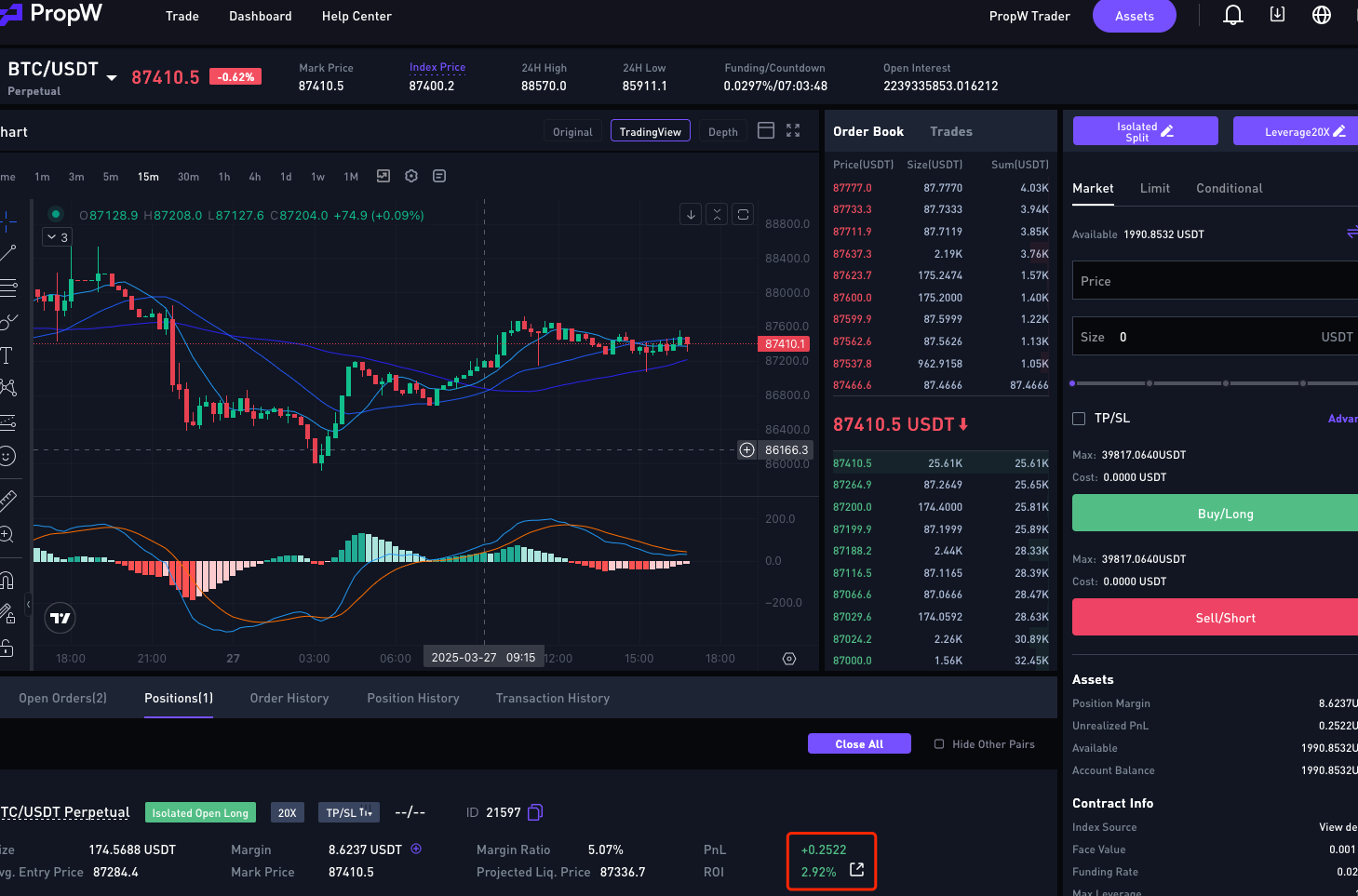This screenshot has width=1358, height=896.
Task: Maximize the indicator pane
Action: click(x=743, y=214)
